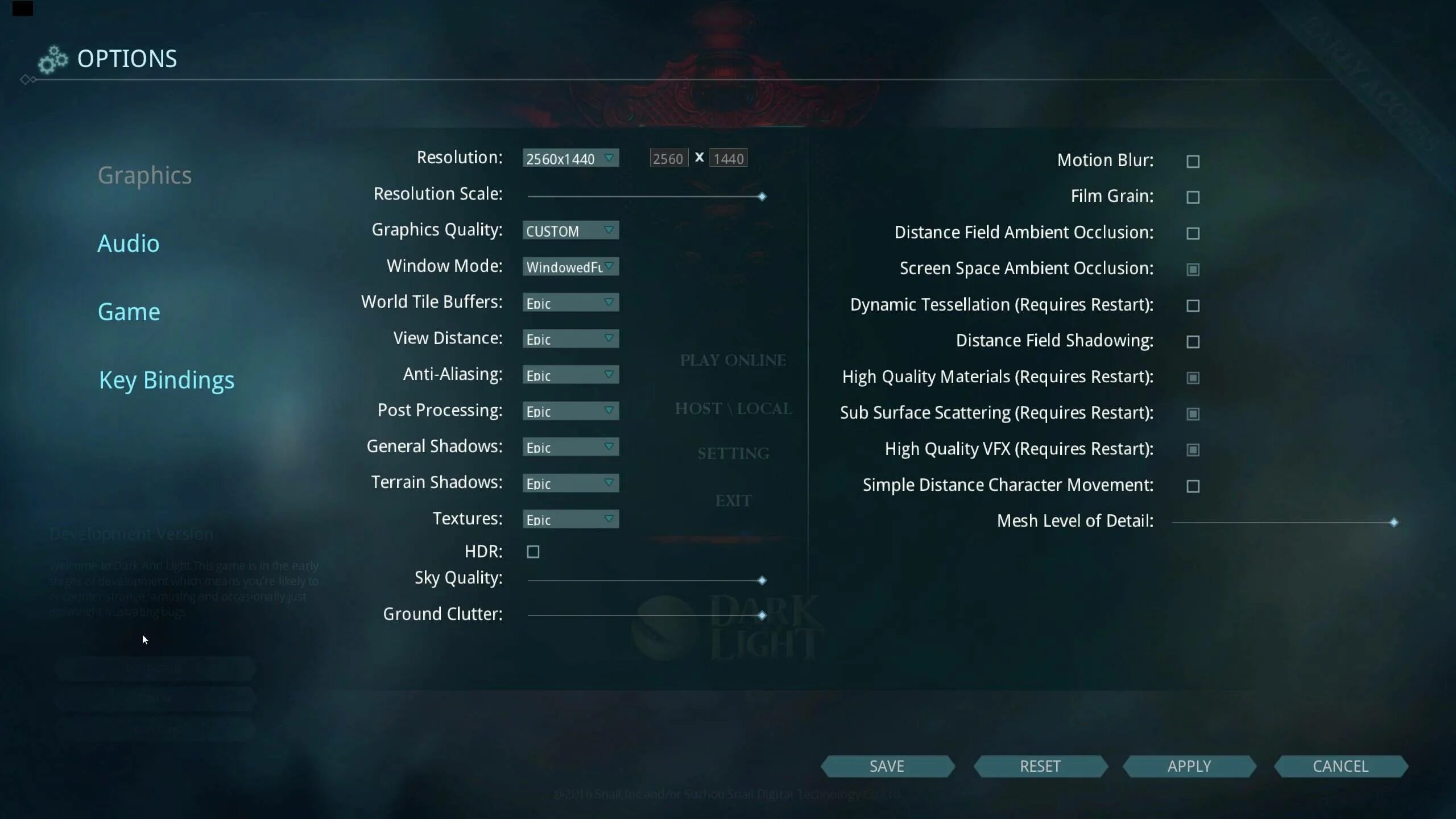Click the SAVE button icon
The height and width of the screenshot is (819, 1456).
coord(887,766)
